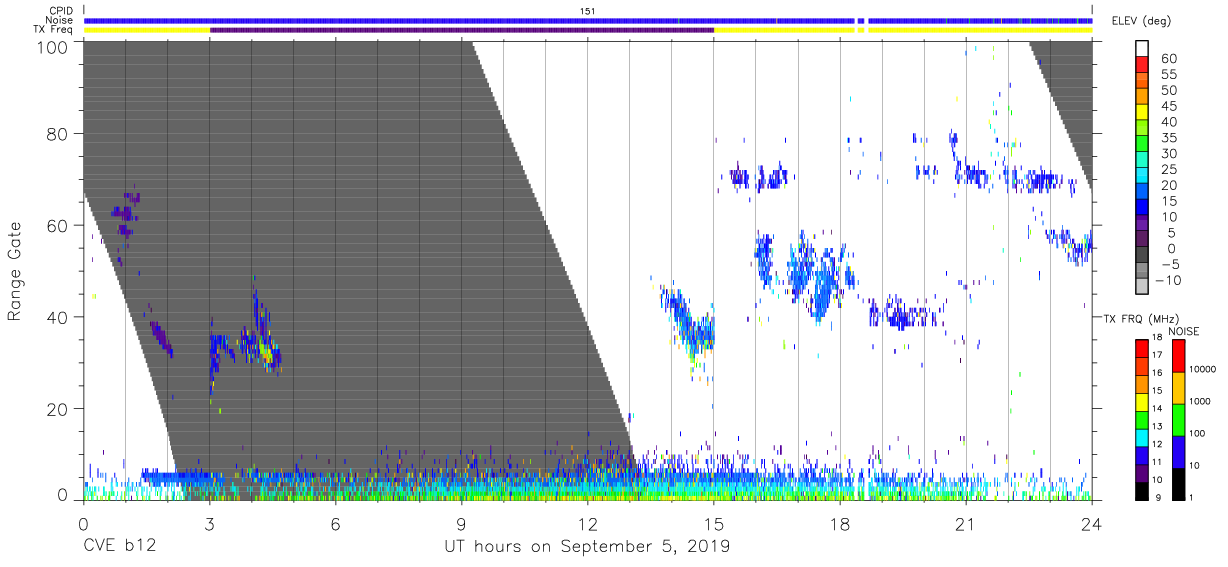This screenshot has height=567, width=1228.
Task: Click the NOISE legend title
Action: tap(1185, 331)
